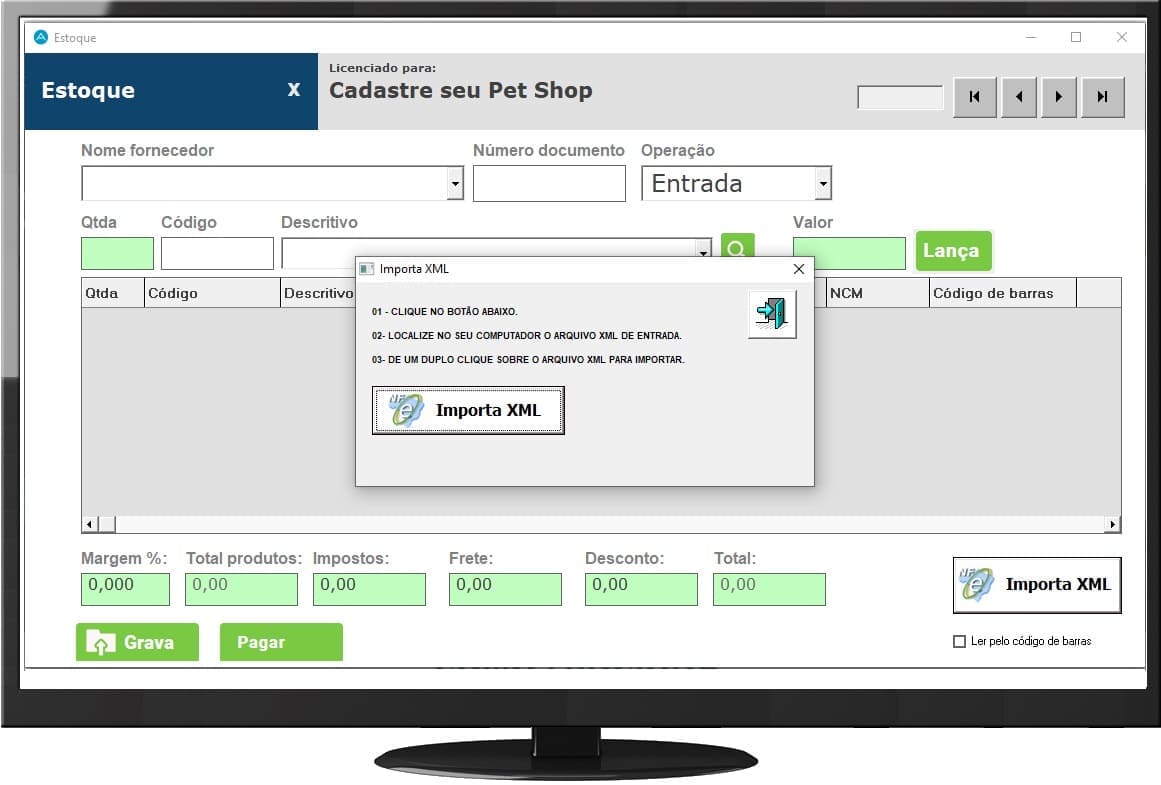Image resolution: width=1161 pixels, height=785 pixels.
Task: Jump to last record navigation button
Action: (x=1102, y=98)
